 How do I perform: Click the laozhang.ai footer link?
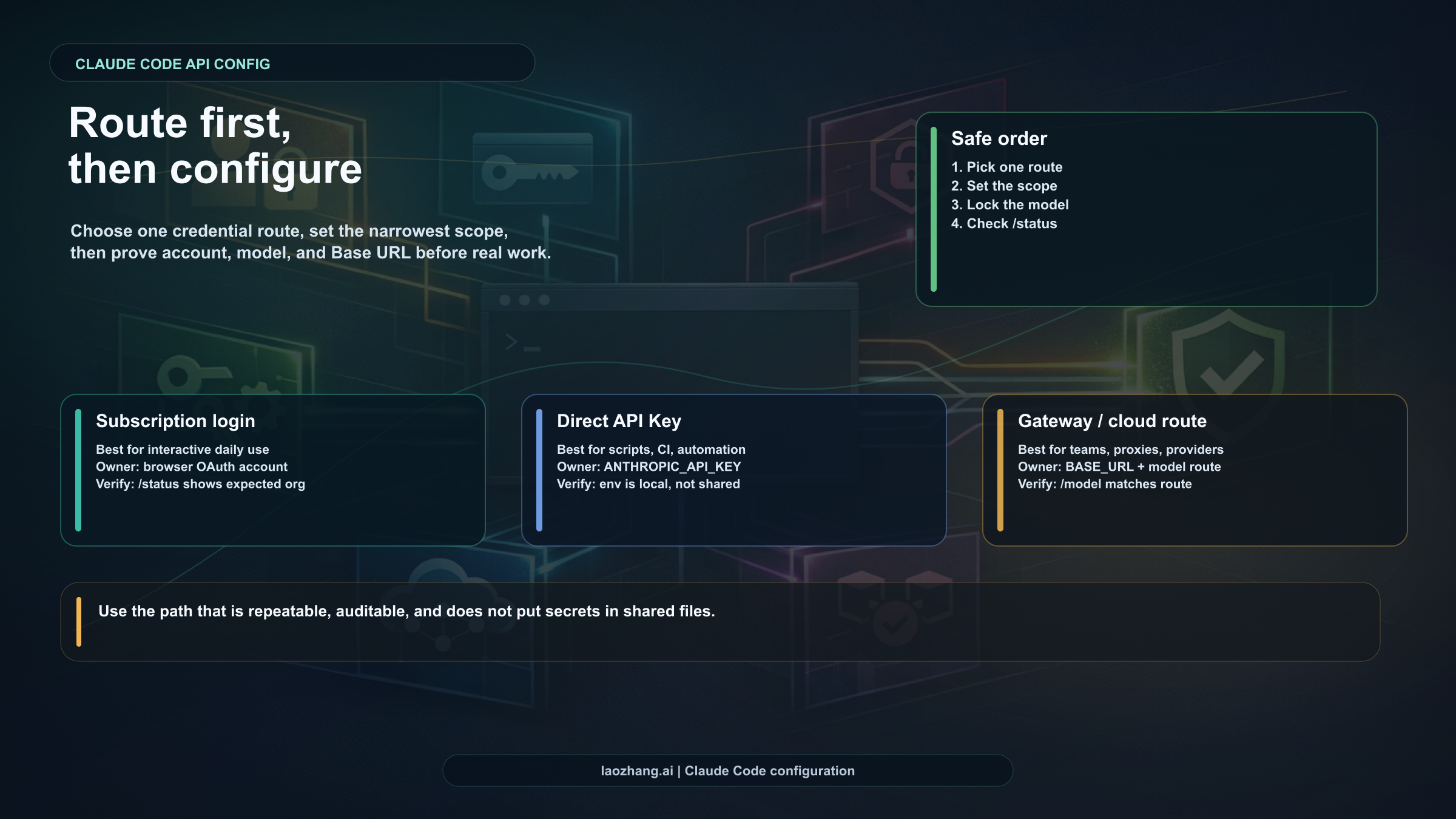[637, 770]
